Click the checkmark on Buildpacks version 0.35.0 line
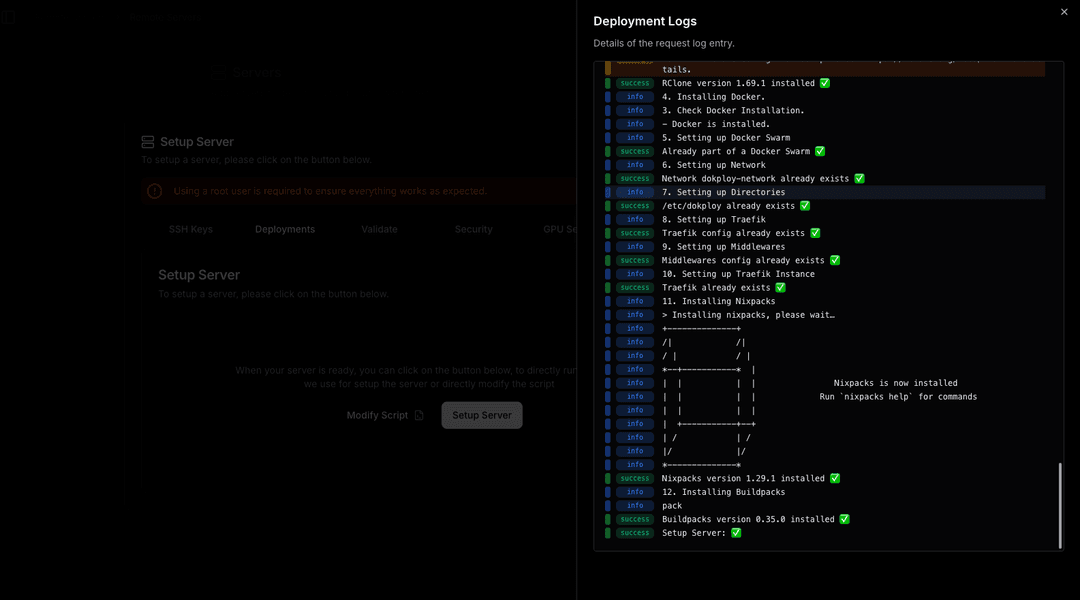 pos(843,519)
